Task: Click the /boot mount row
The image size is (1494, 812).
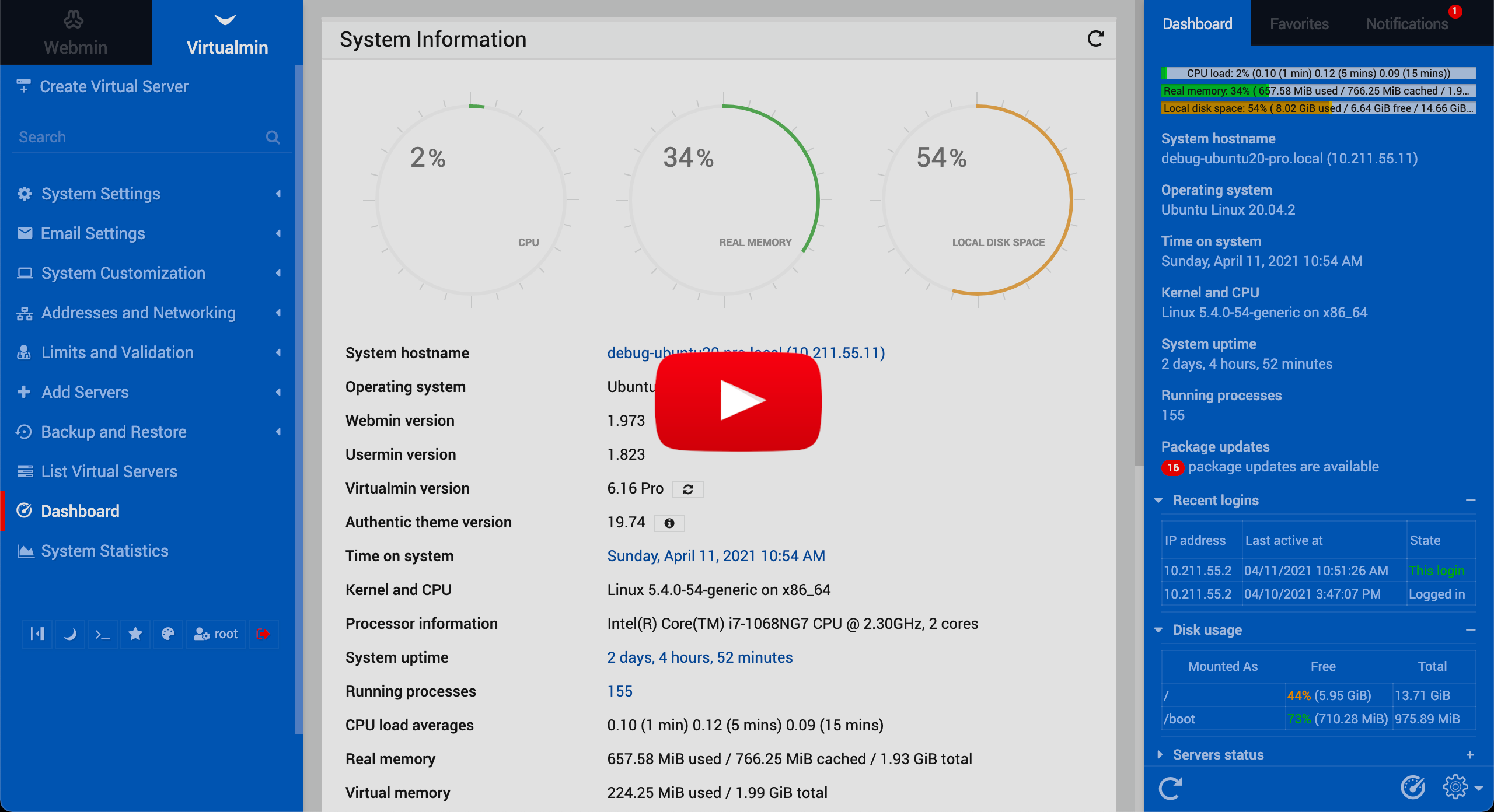Action: coord(1318,719)
